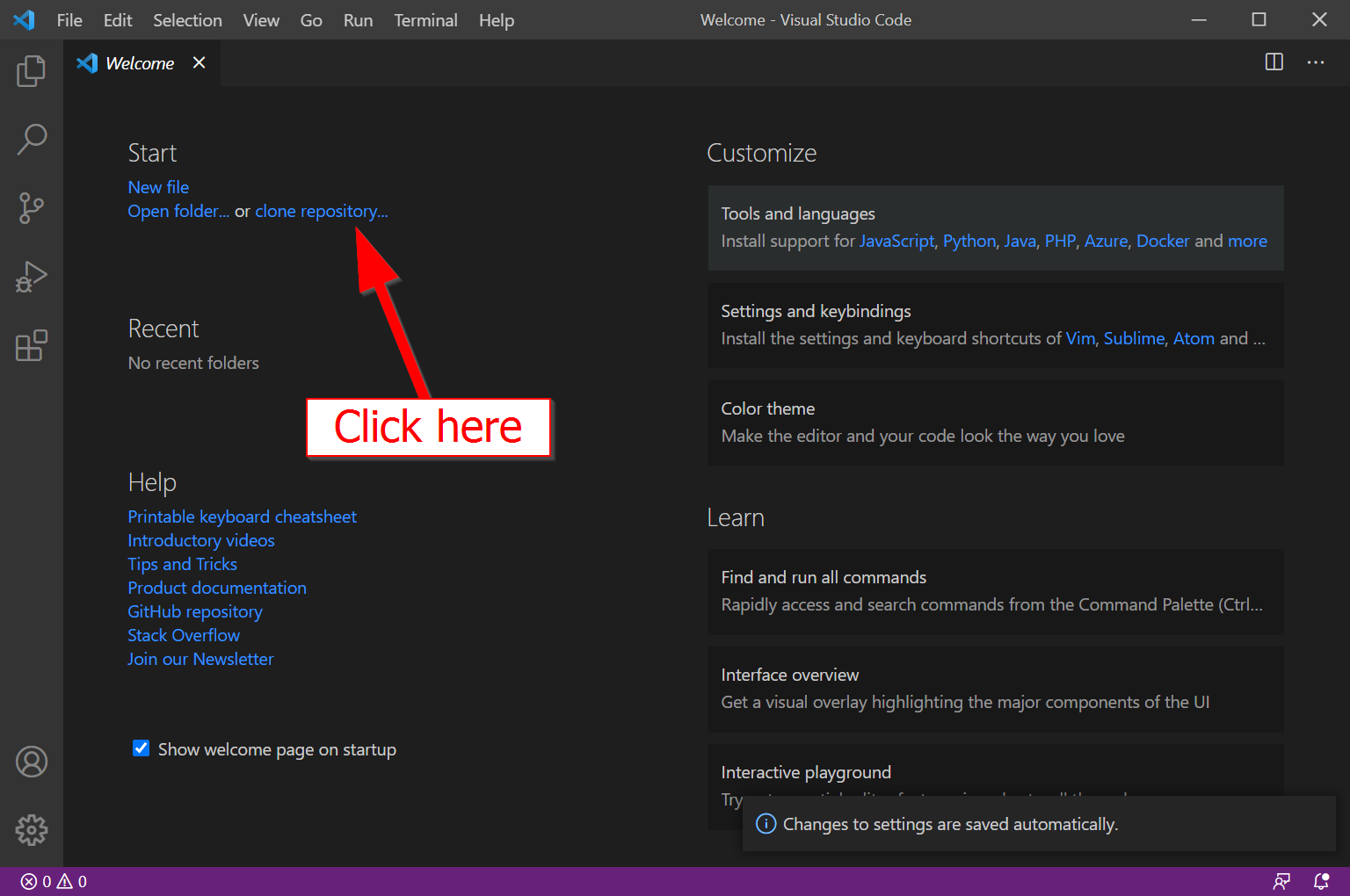Split the editor to the right
Image resolution: width=1350 pixels, height=896 pixels.
(x=1274, y=62)
